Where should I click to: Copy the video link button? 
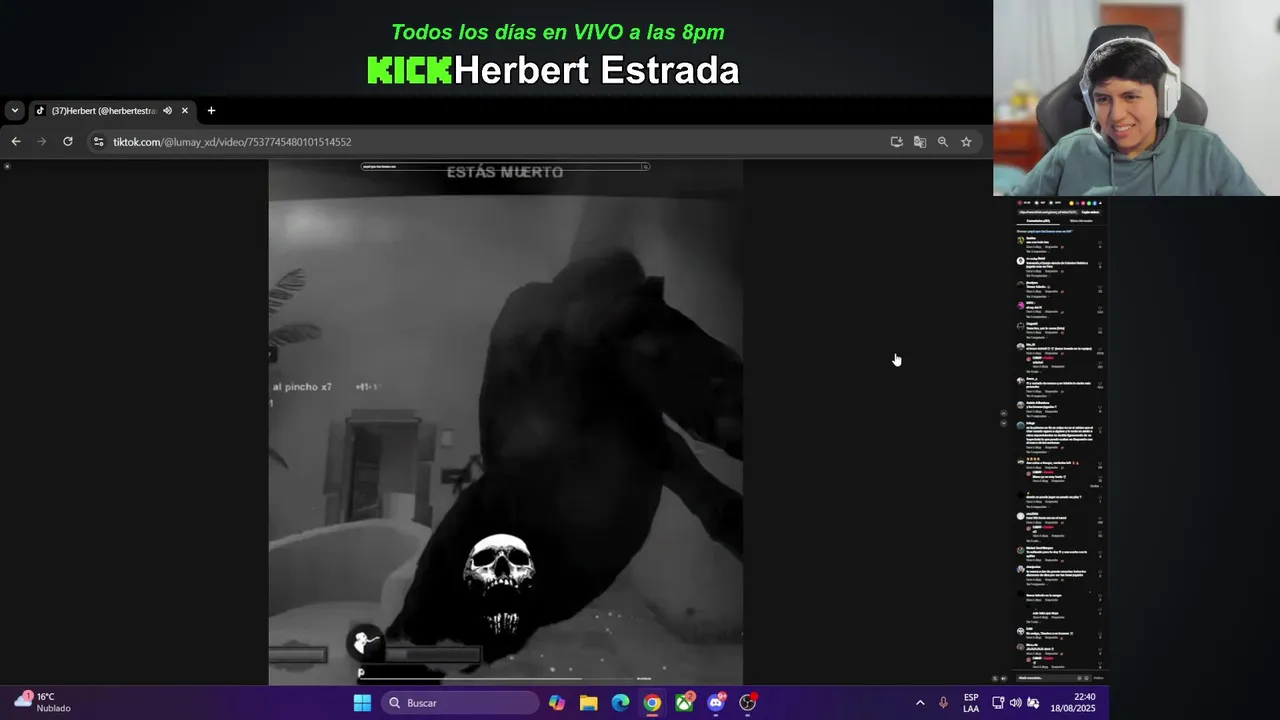coord(1090,212)
